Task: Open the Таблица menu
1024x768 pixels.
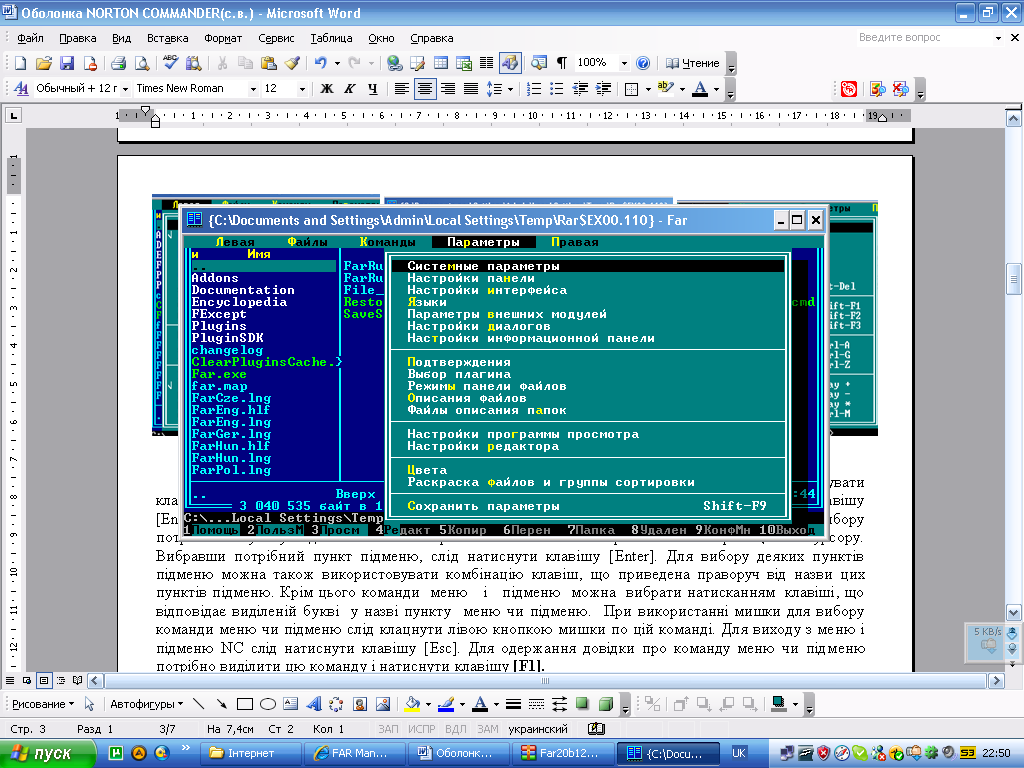Action: (x=331, y=38)
